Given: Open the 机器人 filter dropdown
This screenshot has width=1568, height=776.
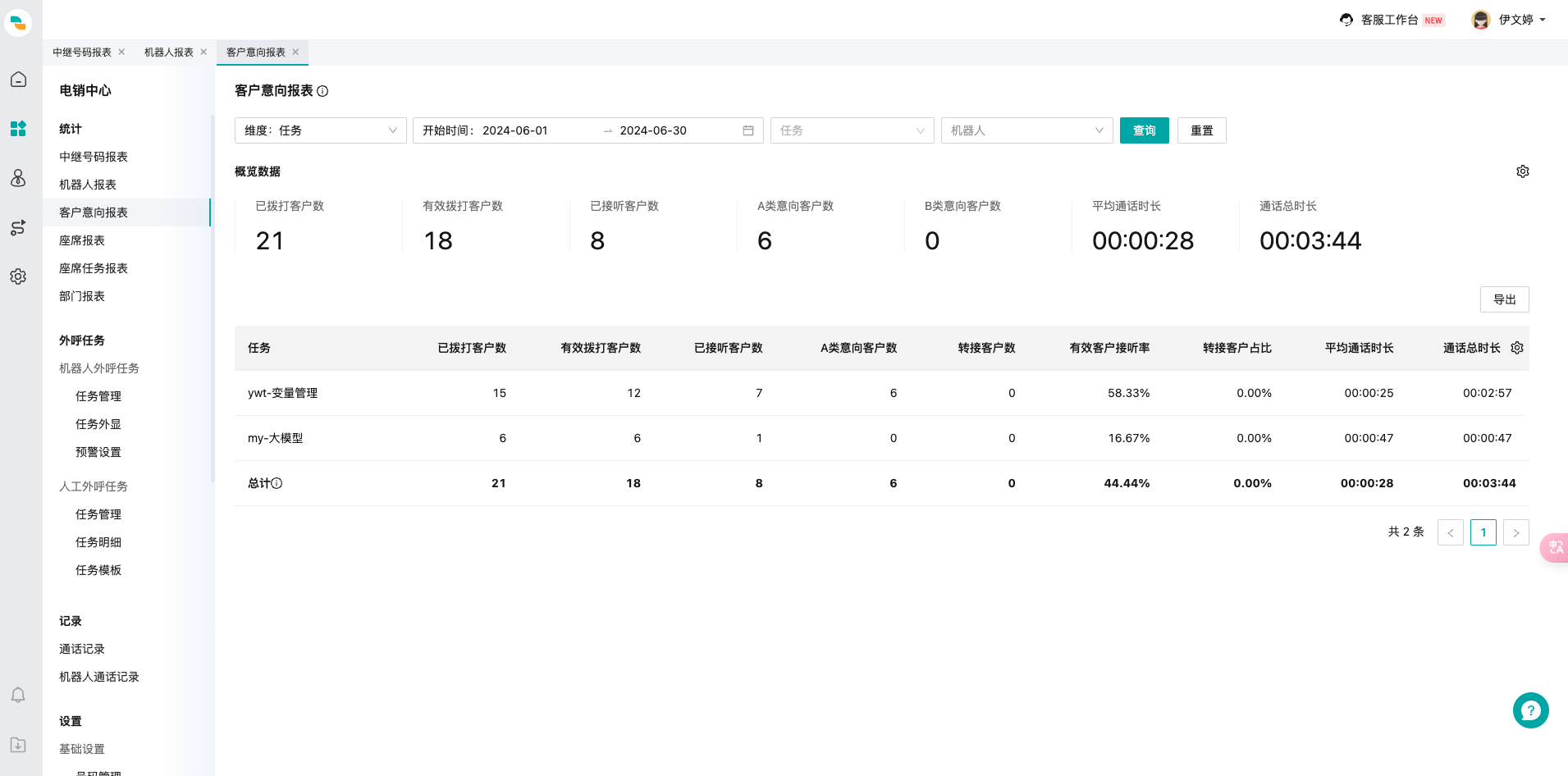Looking at the screenshot, I should click(1027, 130).
